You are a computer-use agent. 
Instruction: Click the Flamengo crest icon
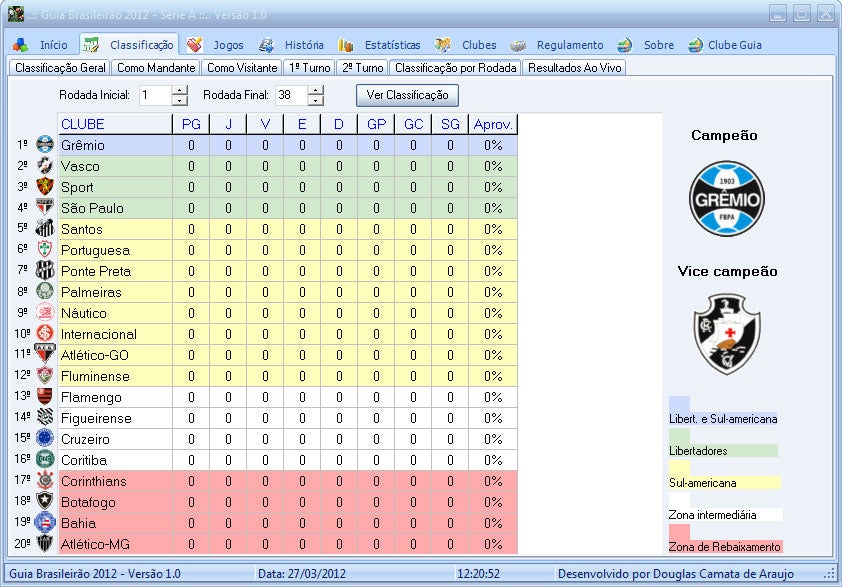[45, 396]
